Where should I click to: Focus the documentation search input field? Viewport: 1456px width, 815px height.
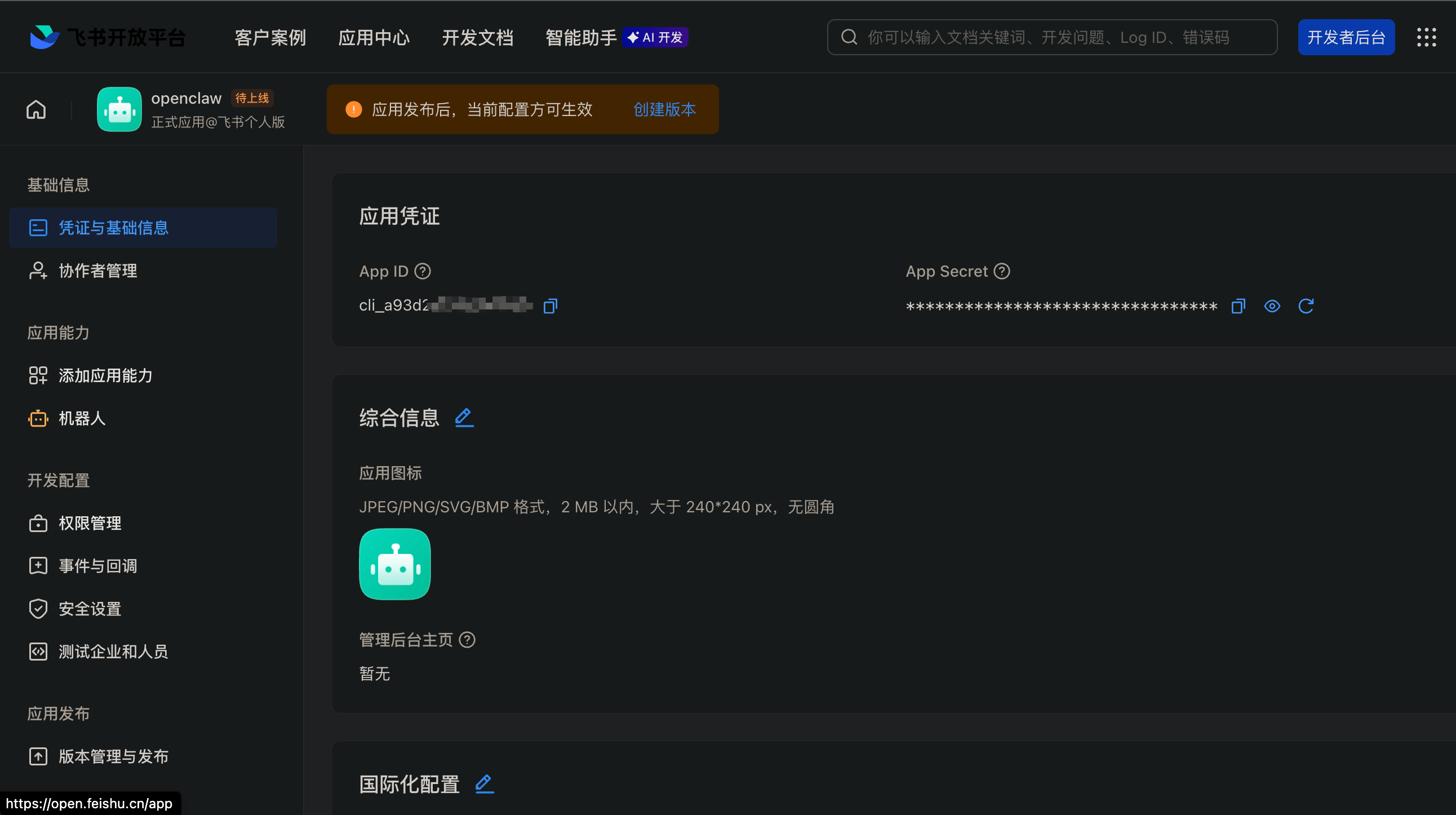pos(1052,37)
